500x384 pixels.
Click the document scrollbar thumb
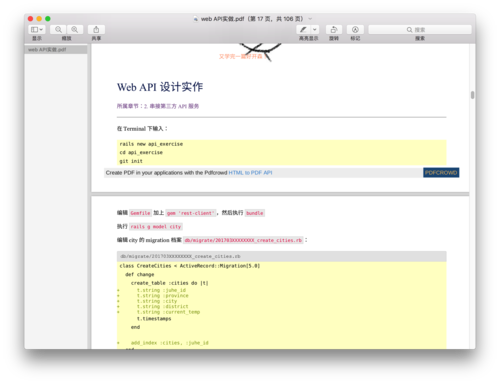(472, 95)
